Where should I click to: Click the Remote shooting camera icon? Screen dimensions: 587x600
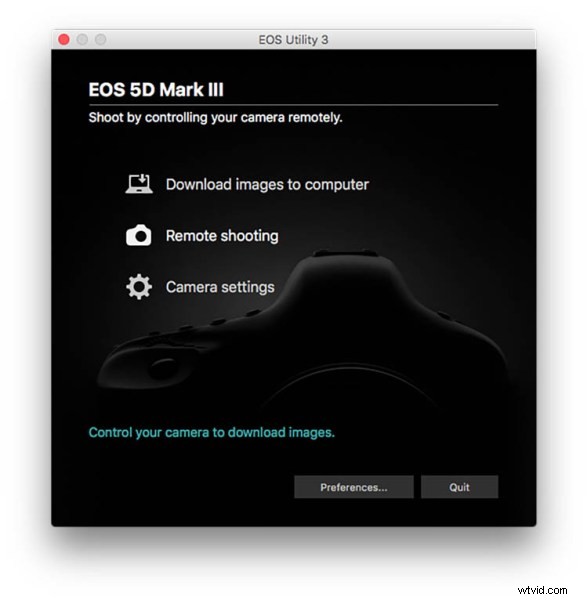(139, 235)
